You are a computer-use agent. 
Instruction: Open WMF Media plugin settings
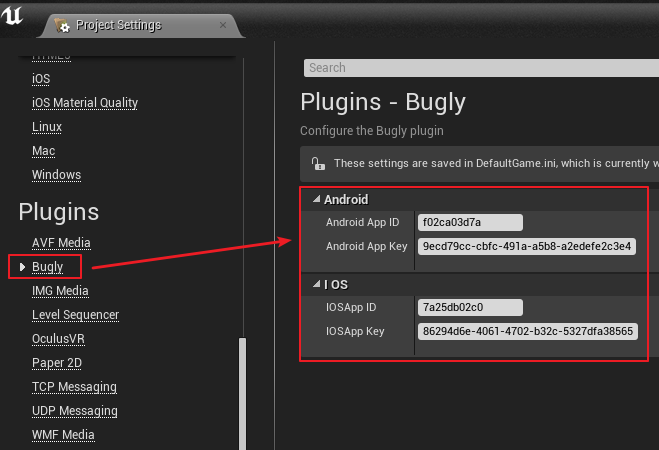click(x=63, y=434)
